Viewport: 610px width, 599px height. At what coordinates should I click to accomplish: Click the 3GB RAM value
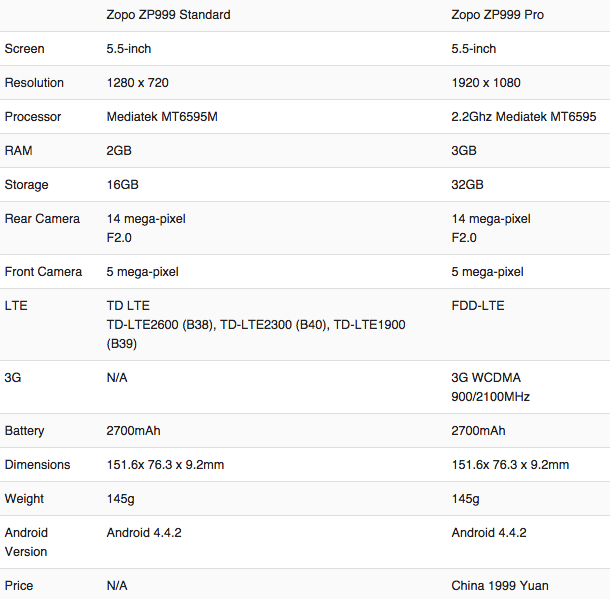(x=464, y=151)
